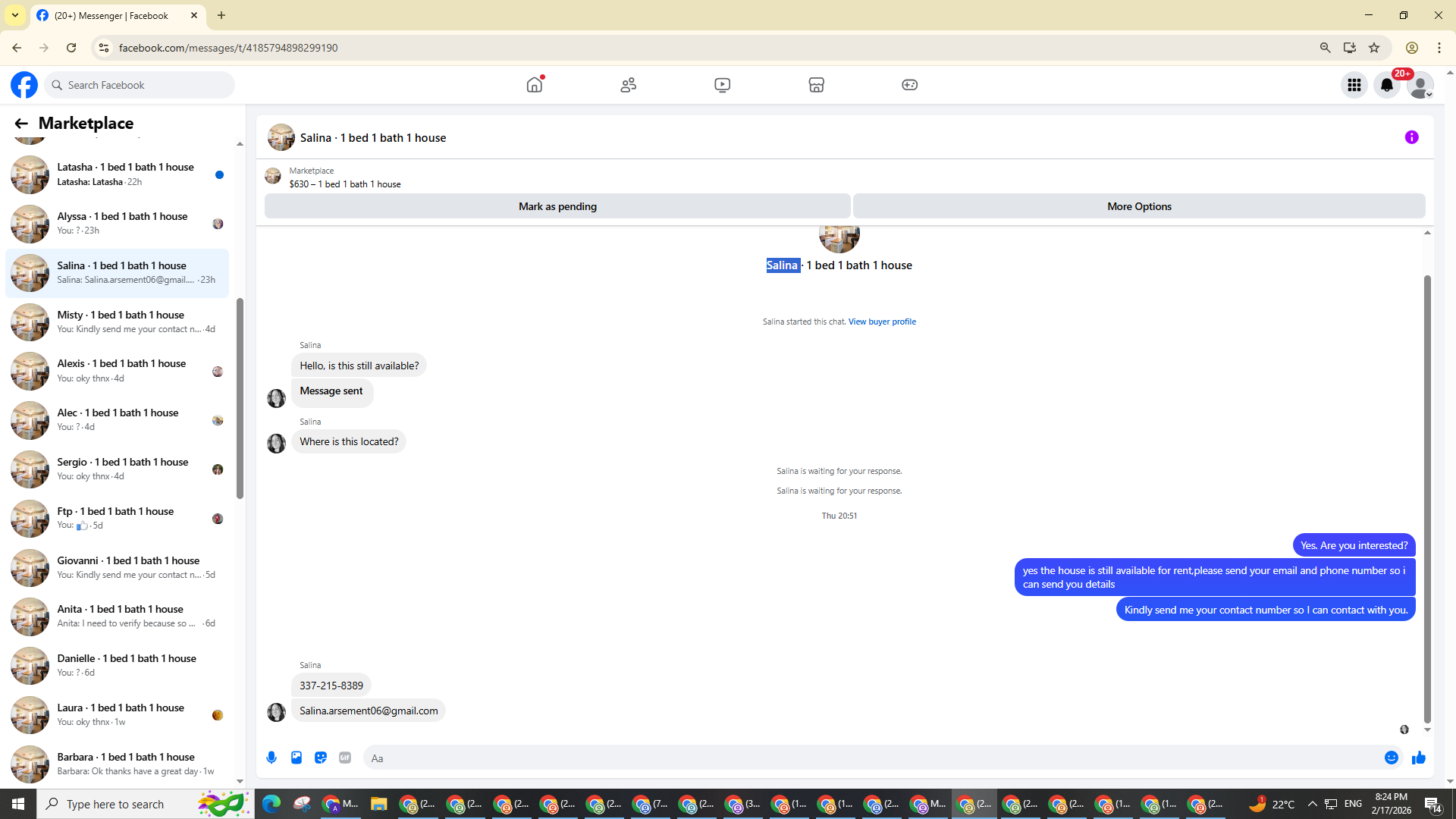
Task: Send a thumbs-up like
Action: coord(1419,758)
